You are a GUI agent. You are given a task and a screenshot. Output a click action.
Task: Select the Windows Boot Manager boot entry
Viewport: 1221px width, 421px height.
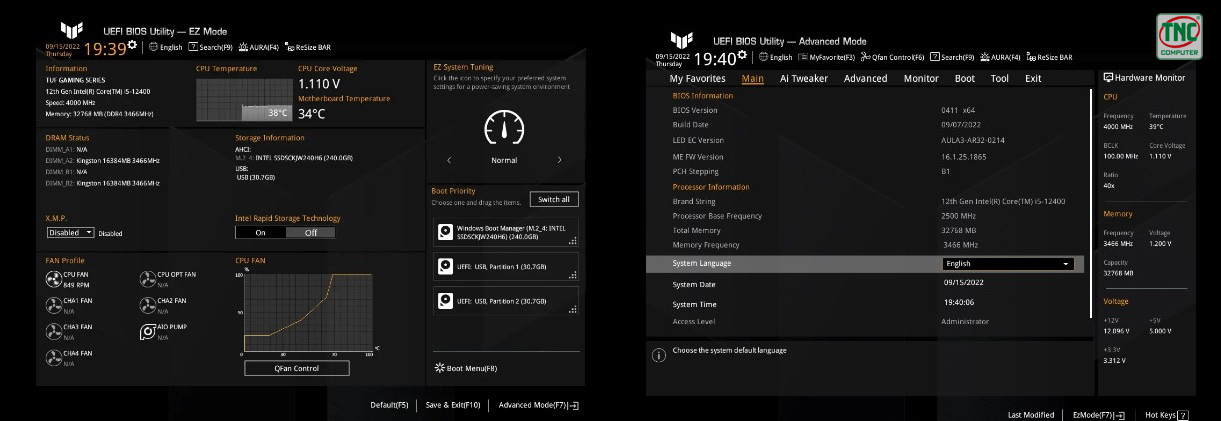pos(505,234)
